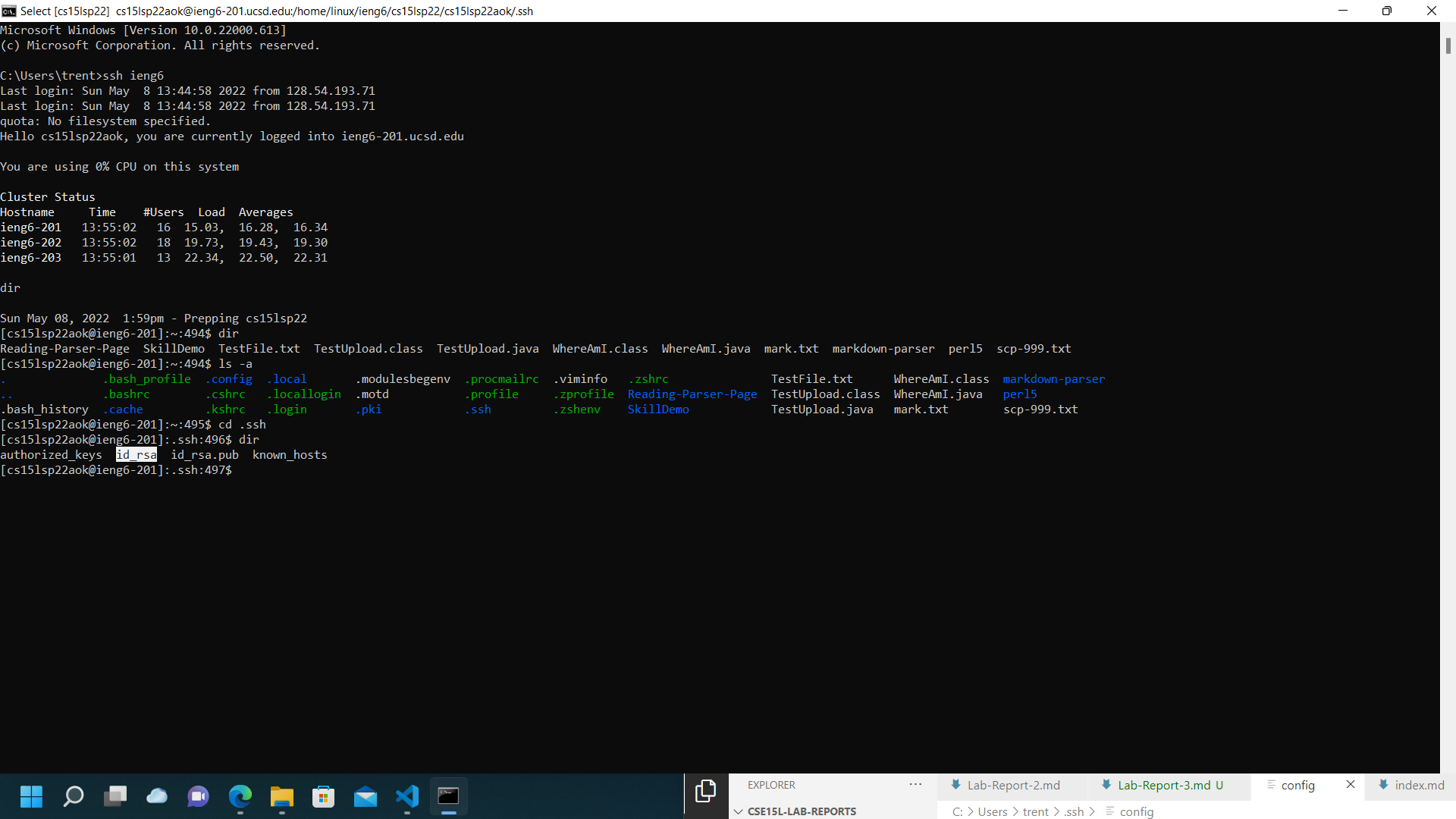Open the Mail app from taskbar

coord(365,796)
